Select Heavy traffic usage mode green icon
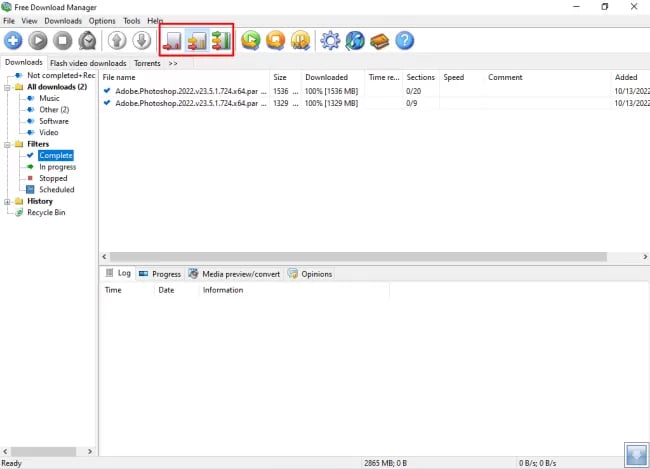Screen dimensions: 650x469 (221, 41)
